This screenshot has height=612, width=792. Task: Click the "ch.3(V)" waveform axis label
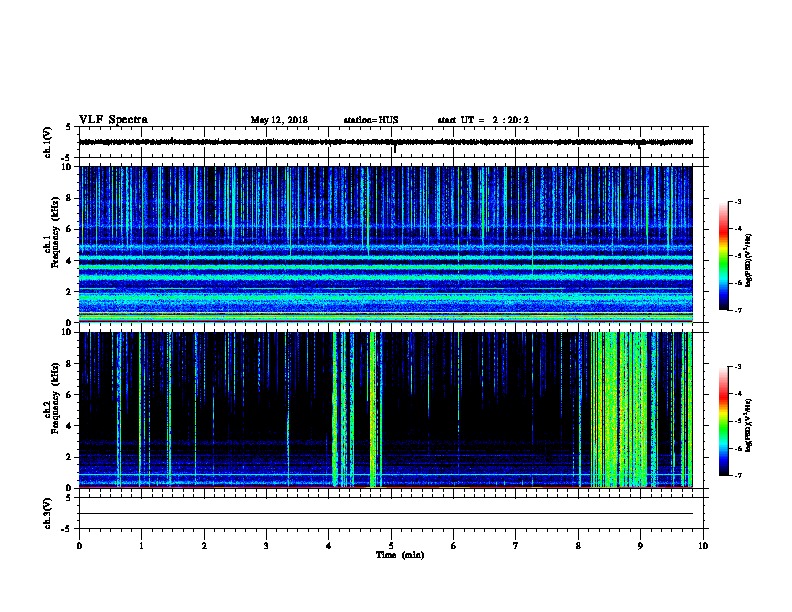(48, 513)
